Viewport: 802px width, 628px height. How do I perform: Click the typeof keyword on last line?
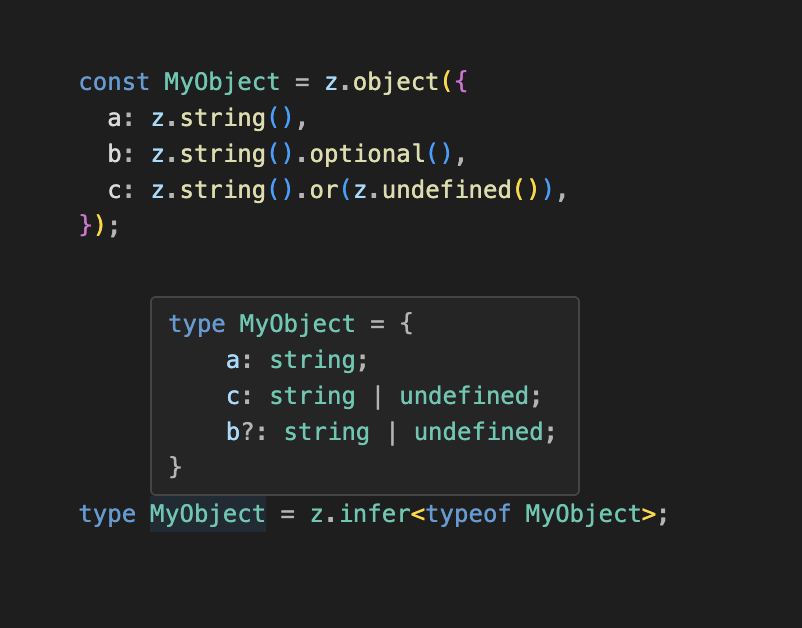[469, 514]
